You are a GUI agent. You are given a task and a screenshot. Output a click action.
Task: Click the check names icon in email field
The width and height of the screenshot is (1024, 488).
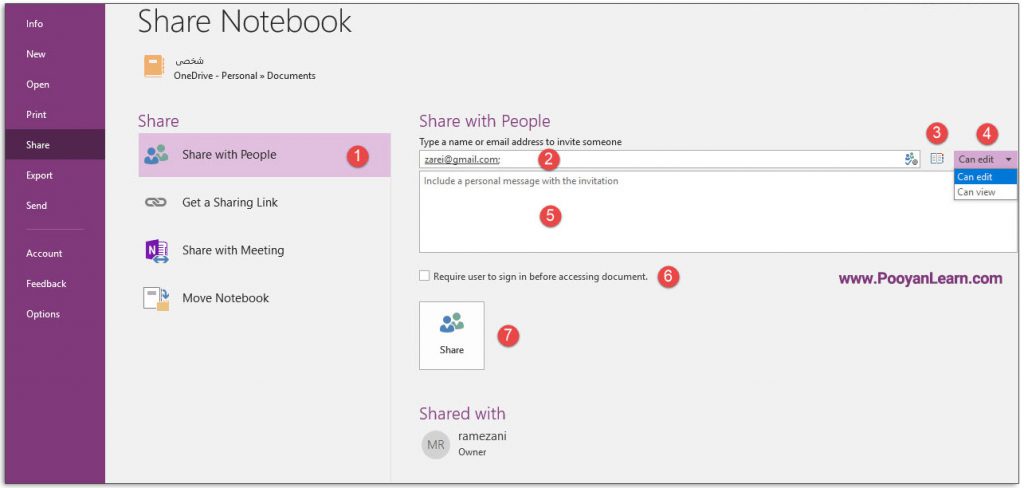911,159
